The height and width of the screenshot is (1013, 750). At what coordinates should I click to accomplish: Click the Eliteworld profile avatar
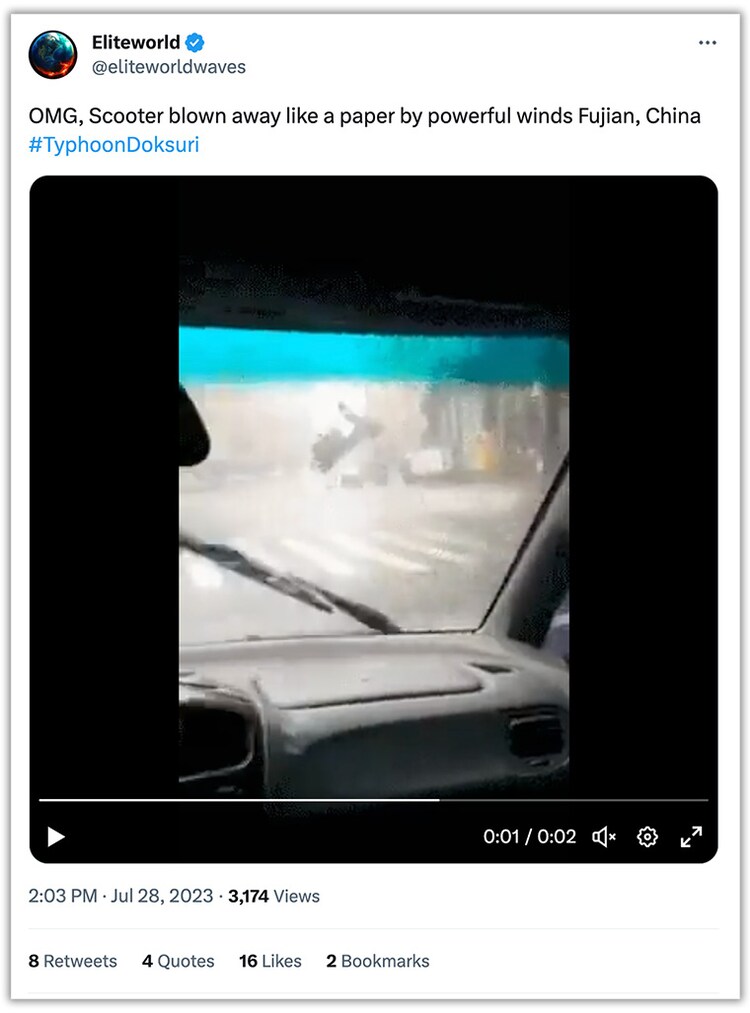pos(53,54)
